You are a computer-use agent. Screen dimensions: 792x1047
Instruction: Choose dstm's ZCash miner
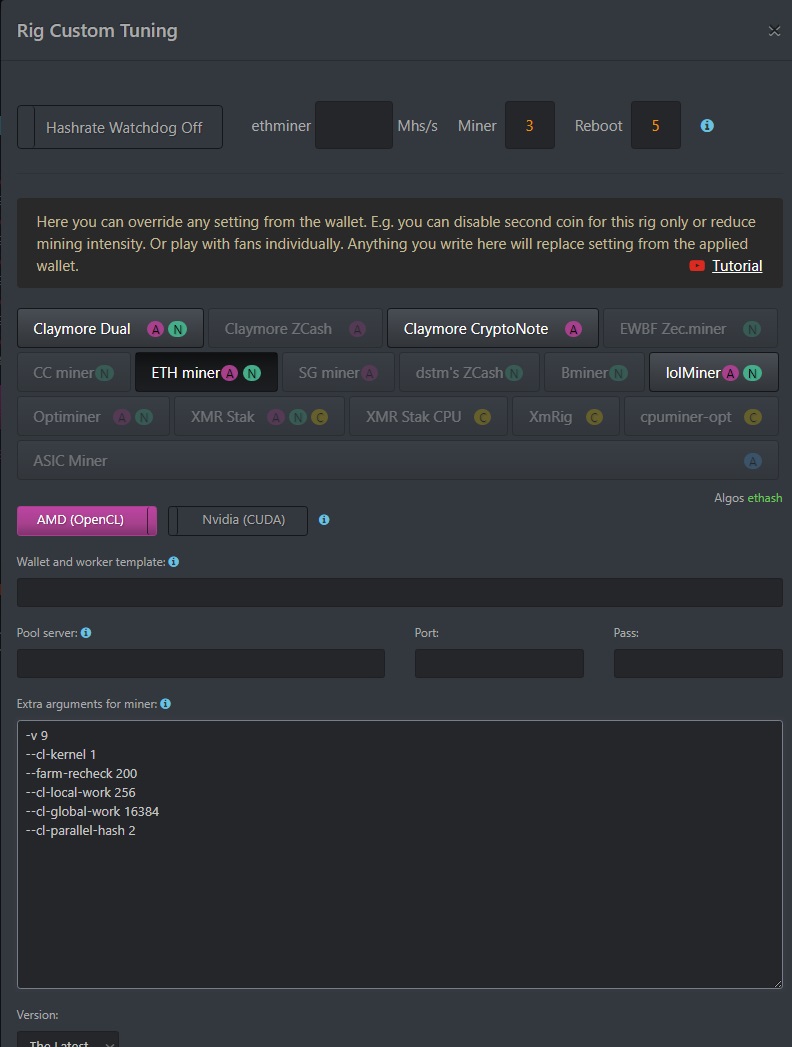tap(469, 373)
